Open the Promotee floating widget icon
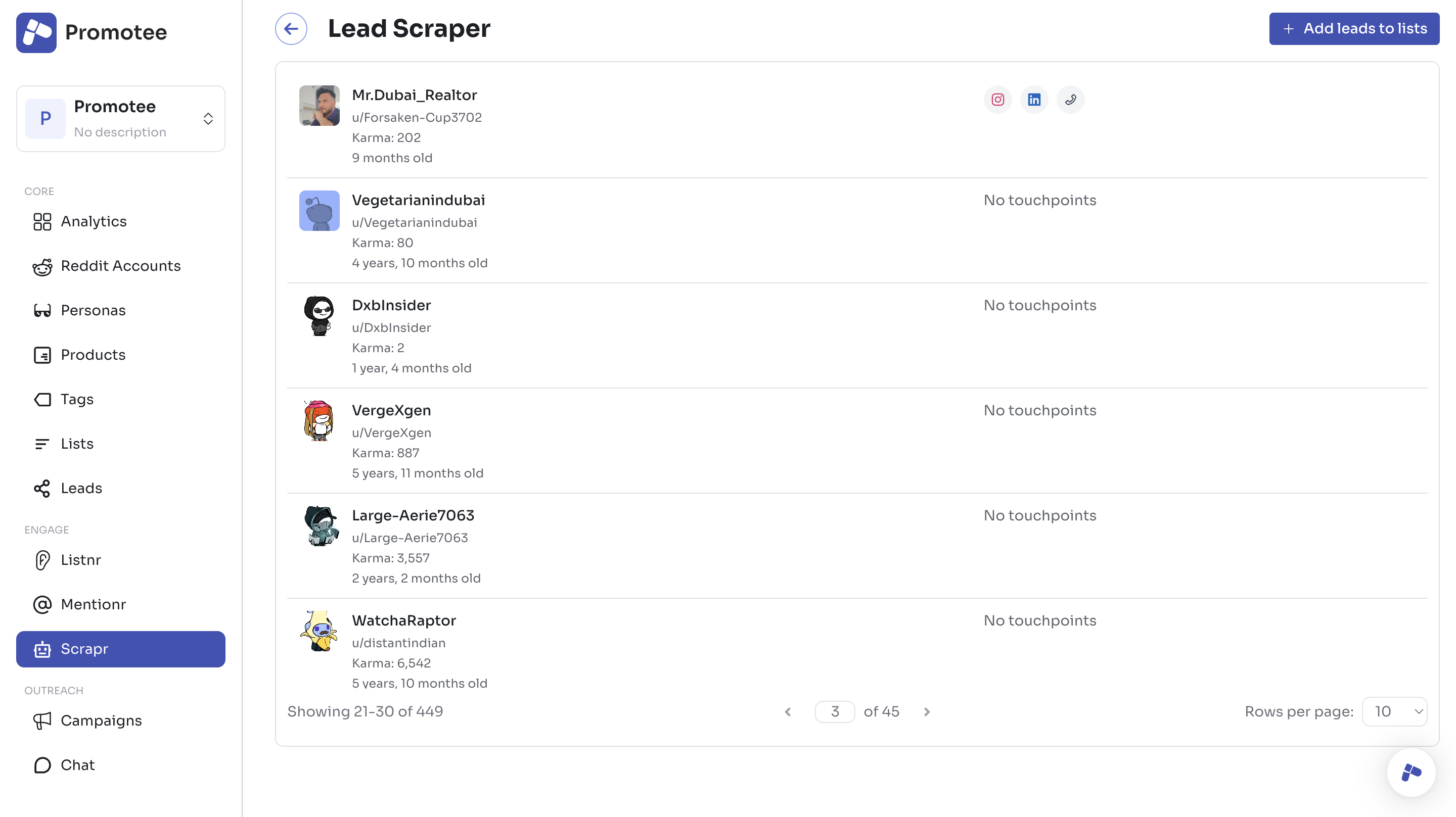 (1411, 772)
